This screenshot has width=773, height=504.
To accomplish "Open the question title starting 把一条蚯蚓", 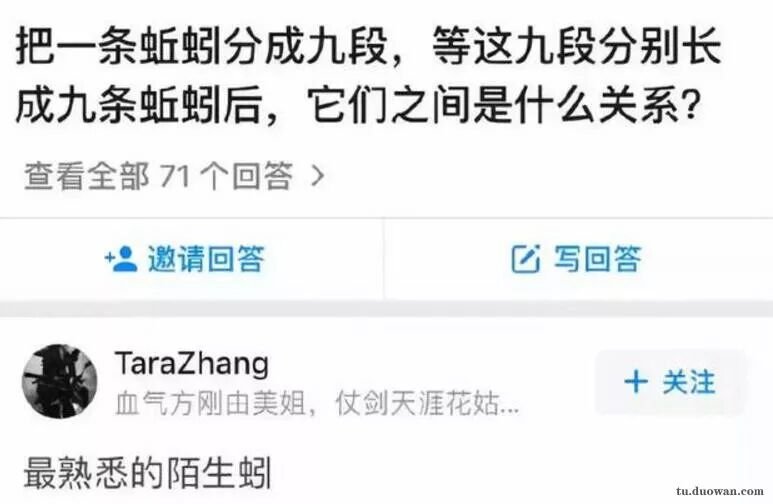I will 368,76.
